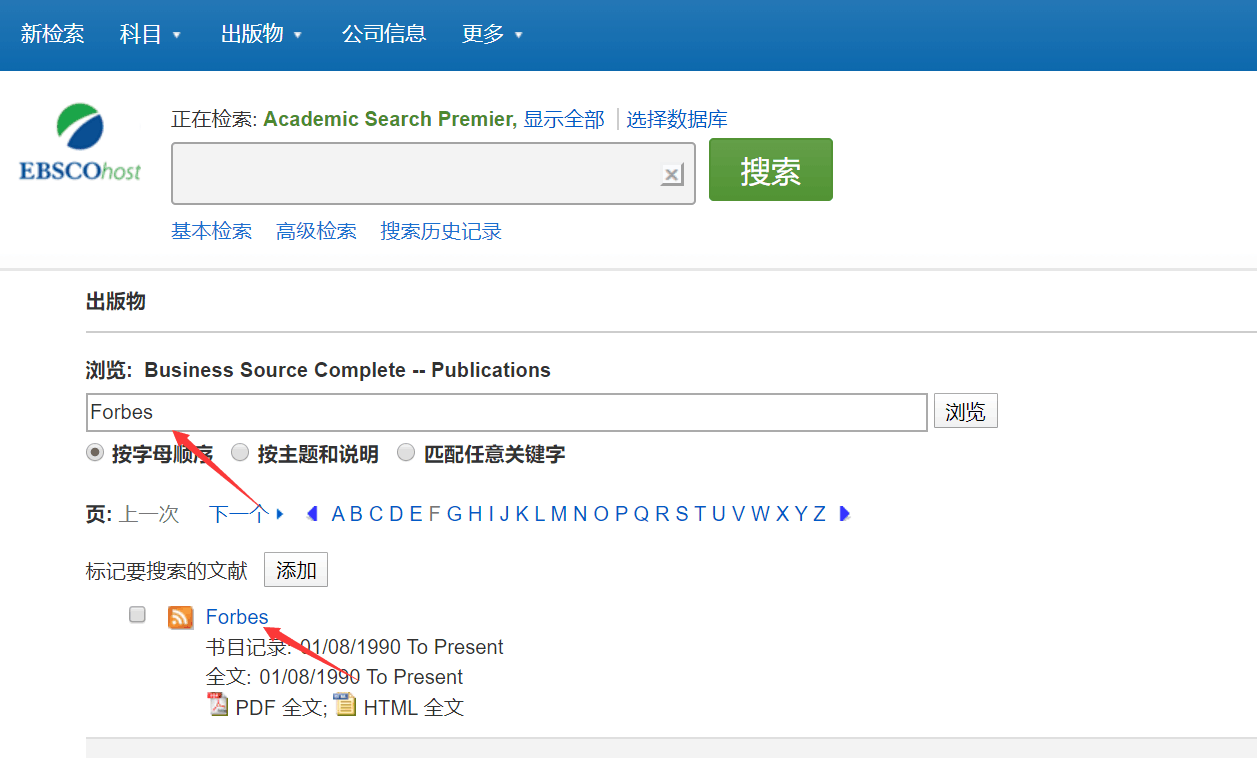Open the HTML full text icon

345,705
